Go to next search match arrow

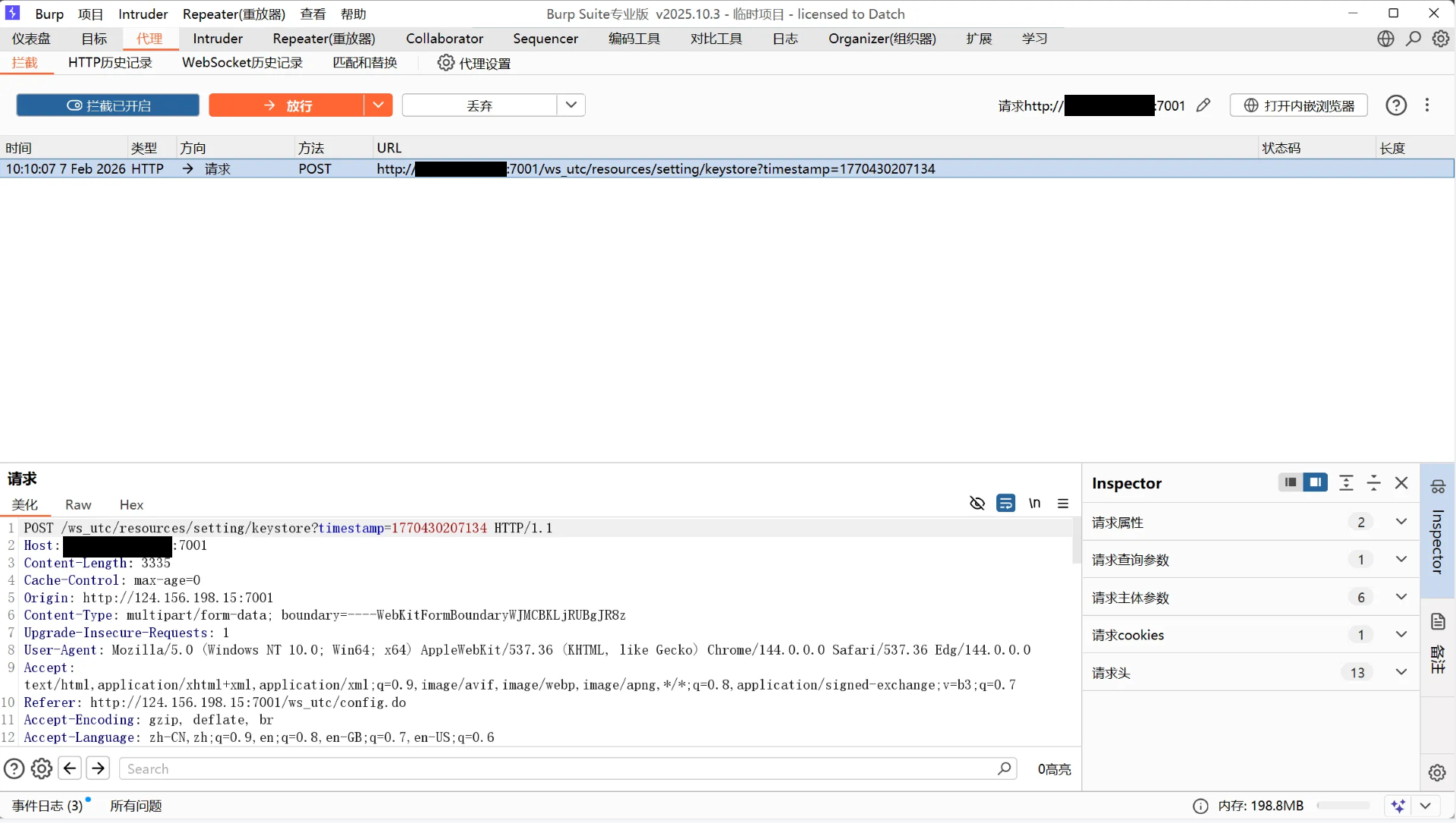(98, 768)
